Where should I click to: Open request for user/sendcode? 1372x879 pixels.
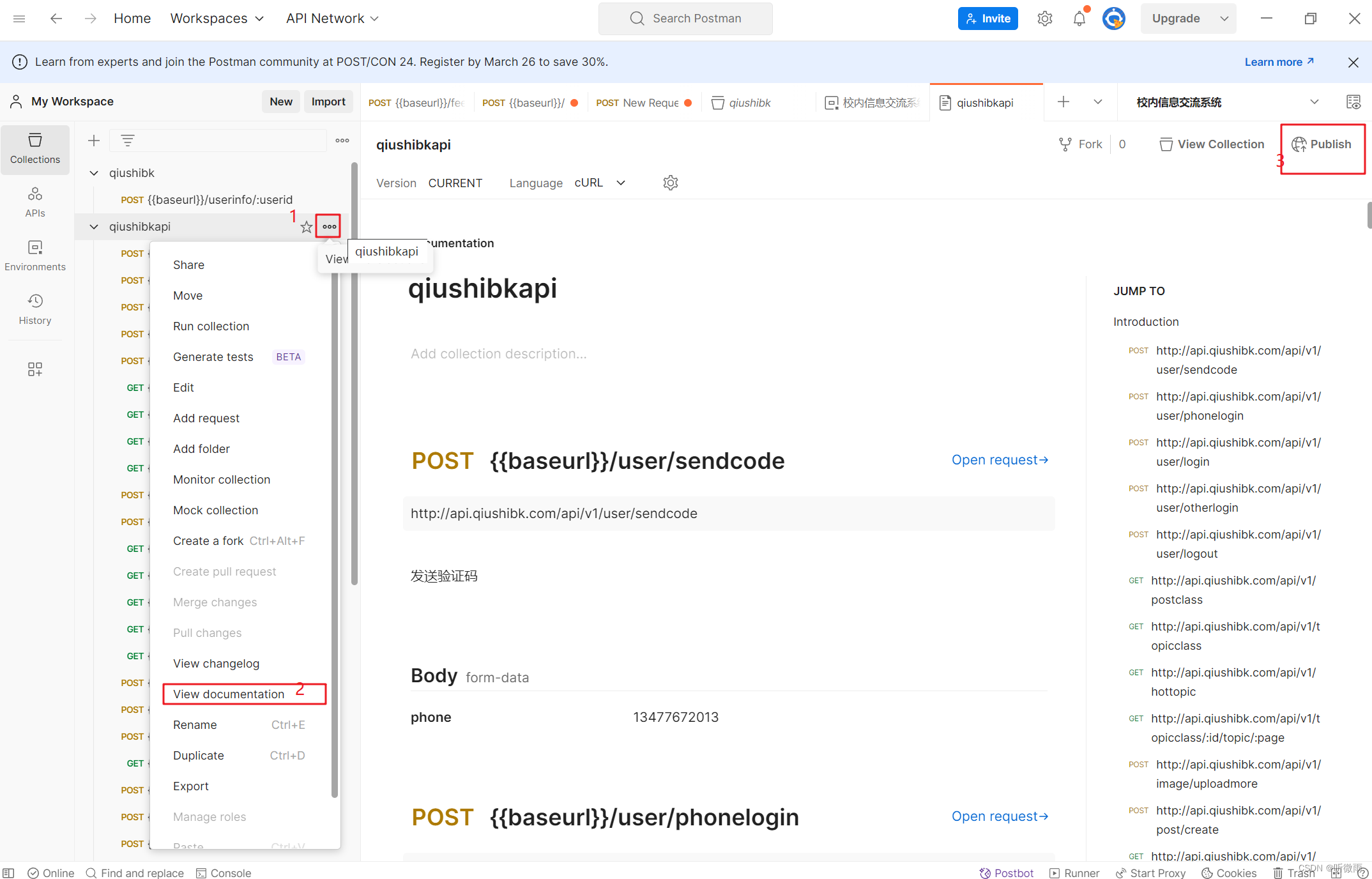(1000, 460)
